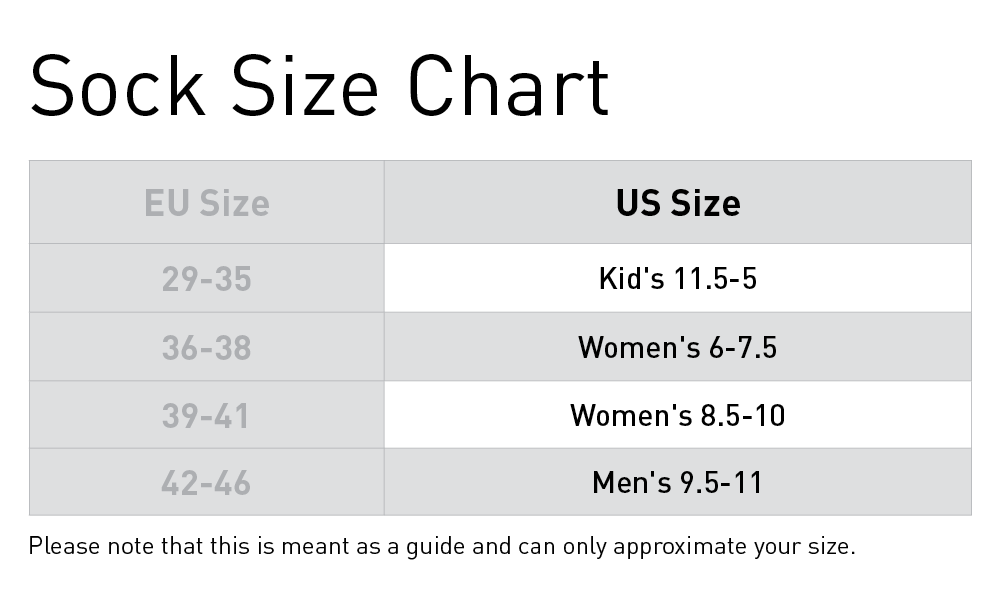This screenshot has height=613, width=1000.
Task: Click the EU size 42-46 cell
Action: point(207,483)
